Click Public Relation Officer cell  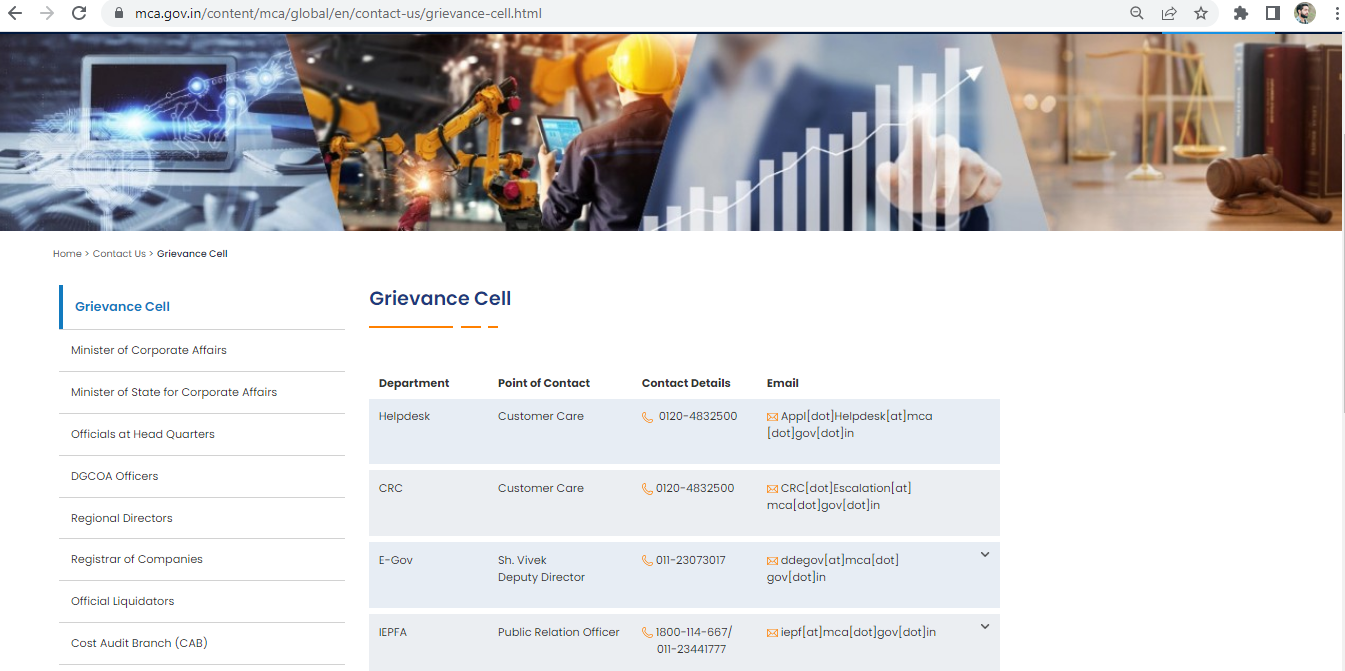(559, 632)
